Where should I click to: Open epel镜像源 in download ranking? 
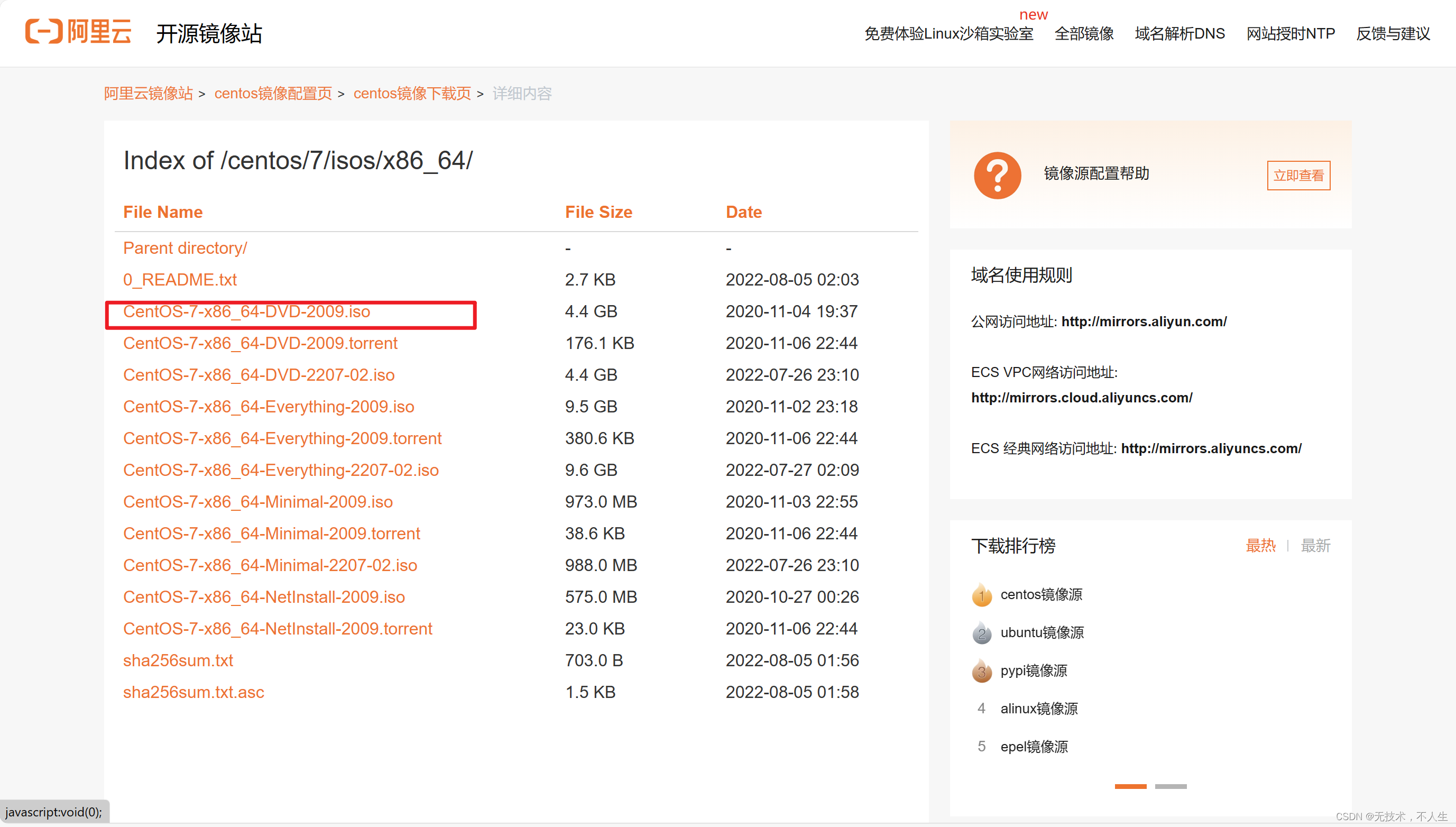1034,747
